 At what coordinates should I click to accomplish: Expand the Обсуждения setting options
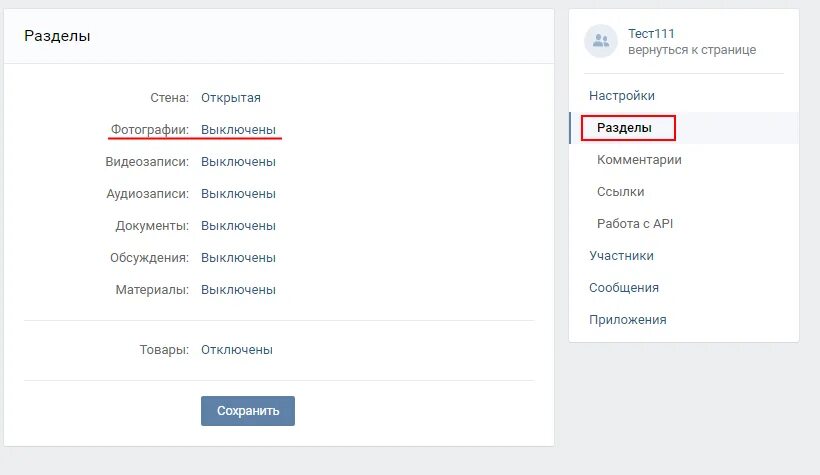pyautogui.click(x=238, y=258)
